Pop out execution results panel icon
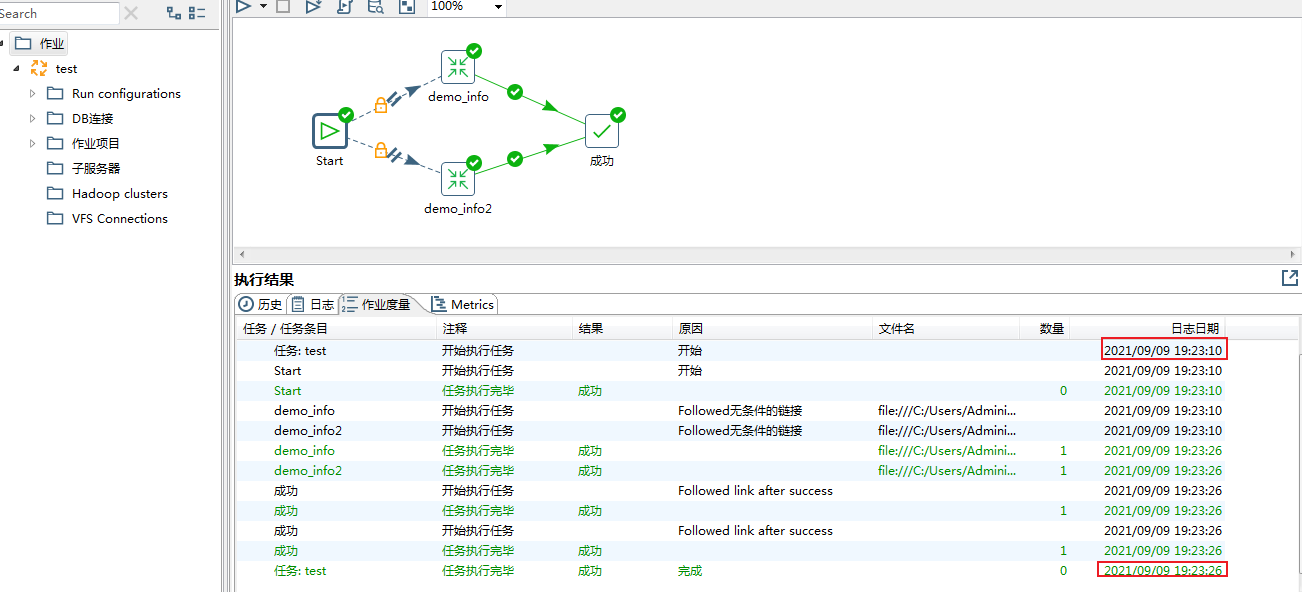 tap(1290, 278)
